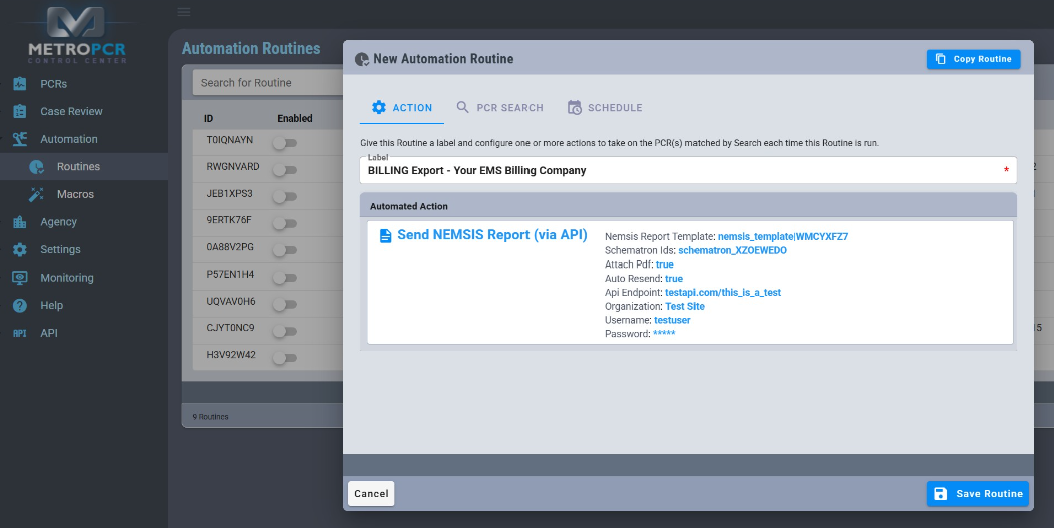Click the document icon beside Send NEMSIS Report
1054x528 pixels.
[x=385, y=235]
